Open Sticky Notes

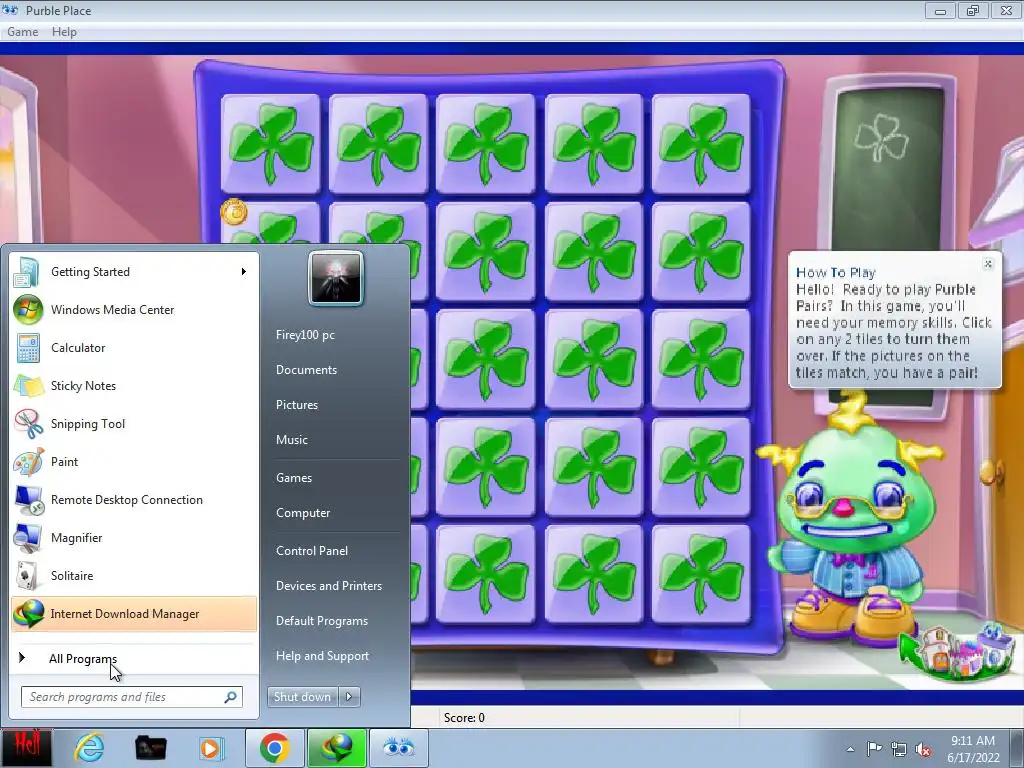[x=134, y=385]
